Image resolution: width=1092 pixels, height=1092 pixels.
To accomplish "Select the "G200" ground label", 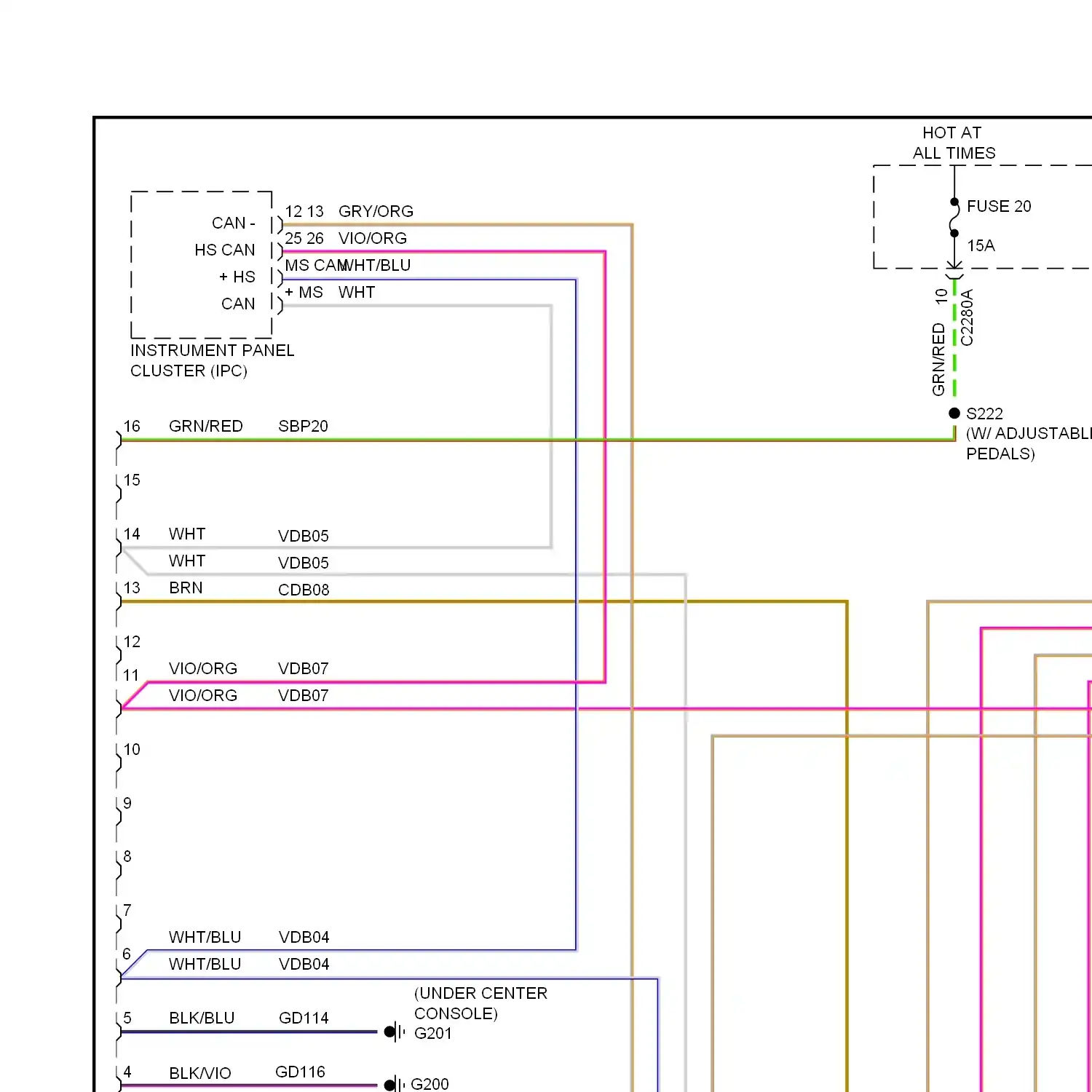I will tap(430, 1084).
